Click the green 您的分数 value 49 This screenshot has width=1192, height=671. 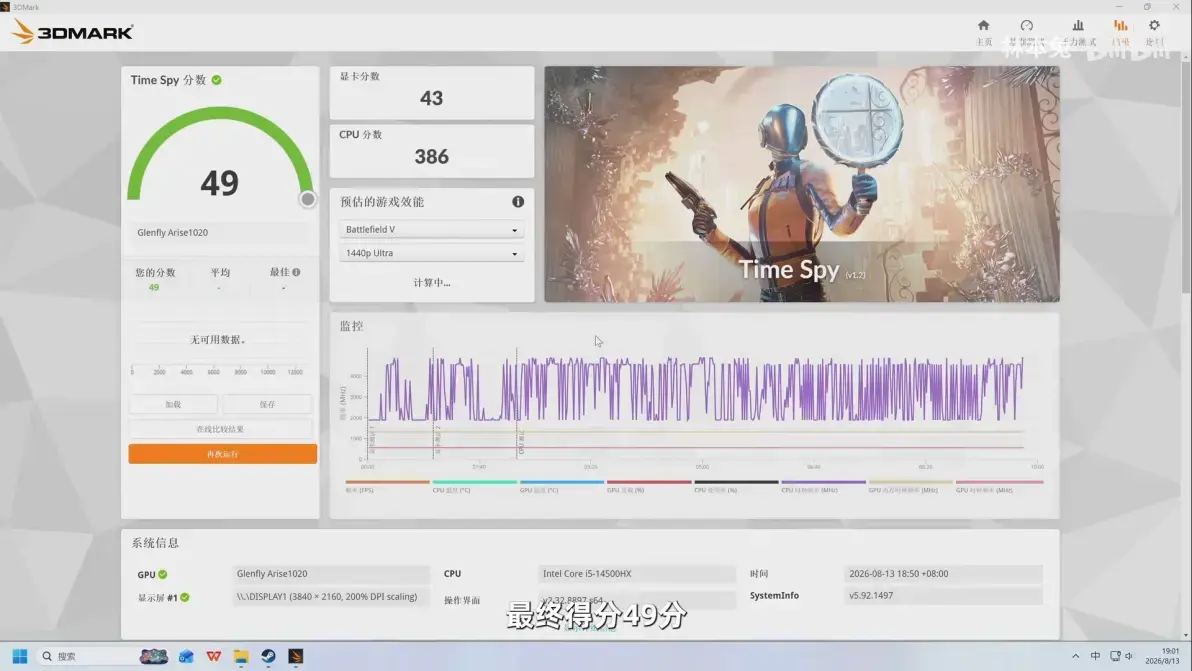pos(154,288)
